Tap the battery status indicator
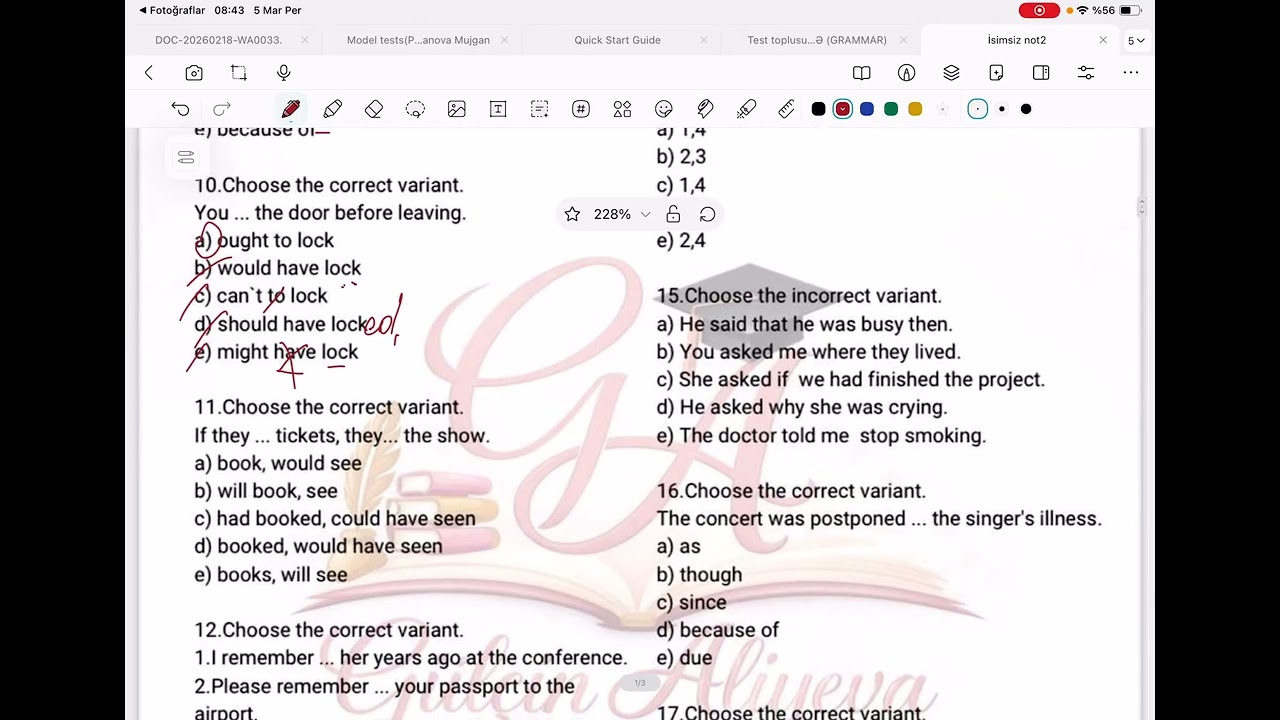Image resolution: width=1280 pixels, height=720 pixels. (1131, 10)
